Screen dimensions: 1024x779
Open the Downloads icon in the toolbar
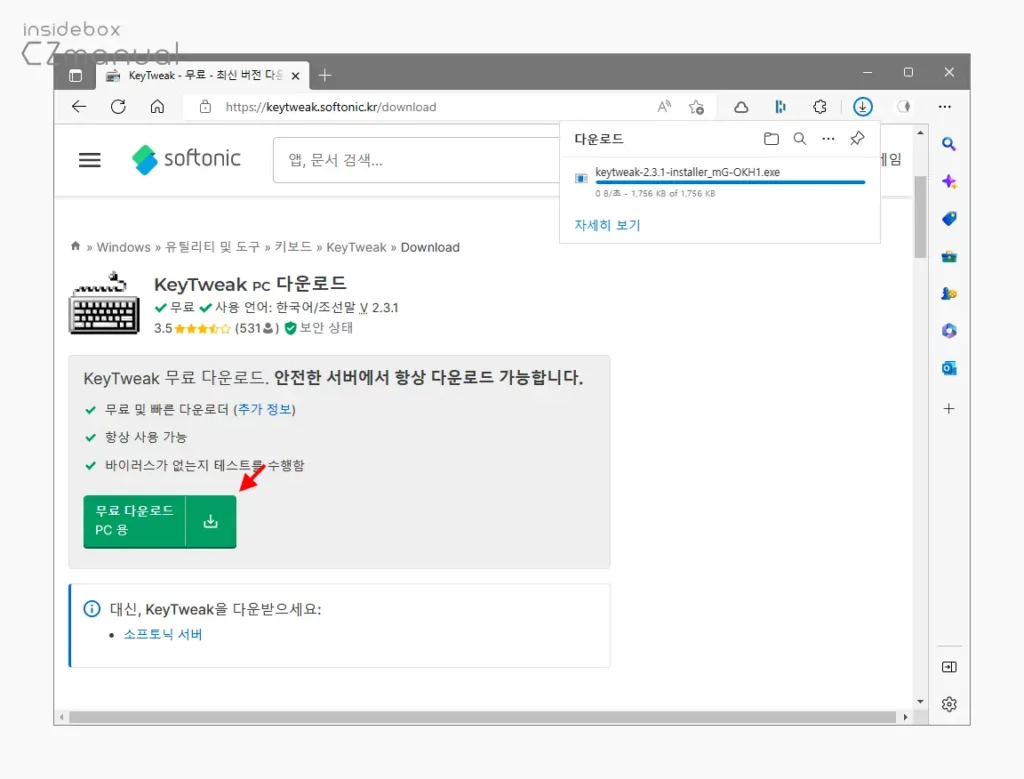[862, 106]
